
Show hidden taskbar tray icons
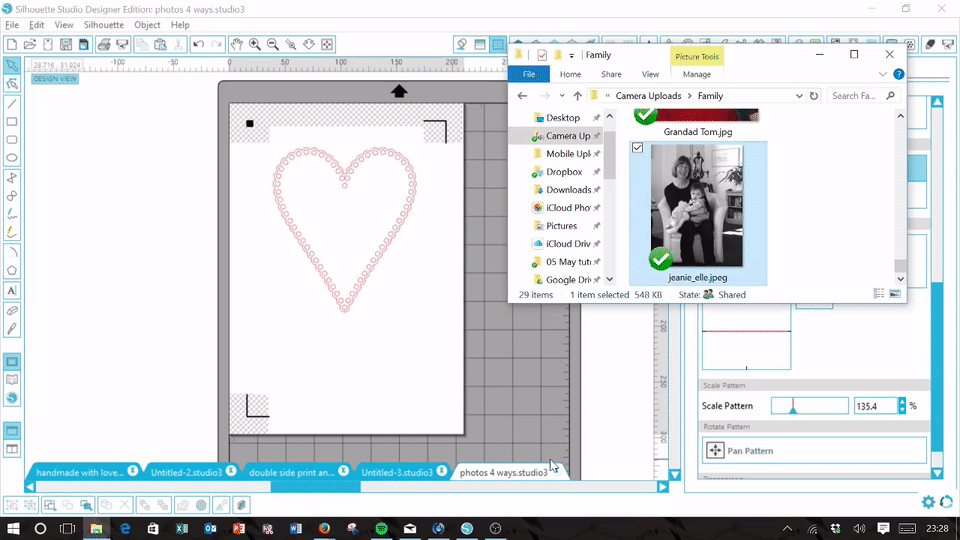click(x=787, y=528)
